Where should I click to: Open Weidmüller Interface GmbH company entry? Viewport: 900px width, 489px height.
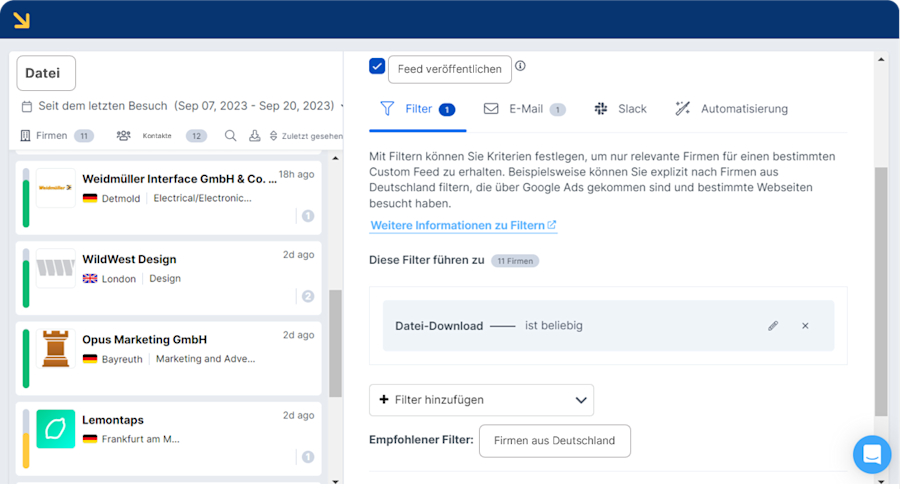click(169, 197)
